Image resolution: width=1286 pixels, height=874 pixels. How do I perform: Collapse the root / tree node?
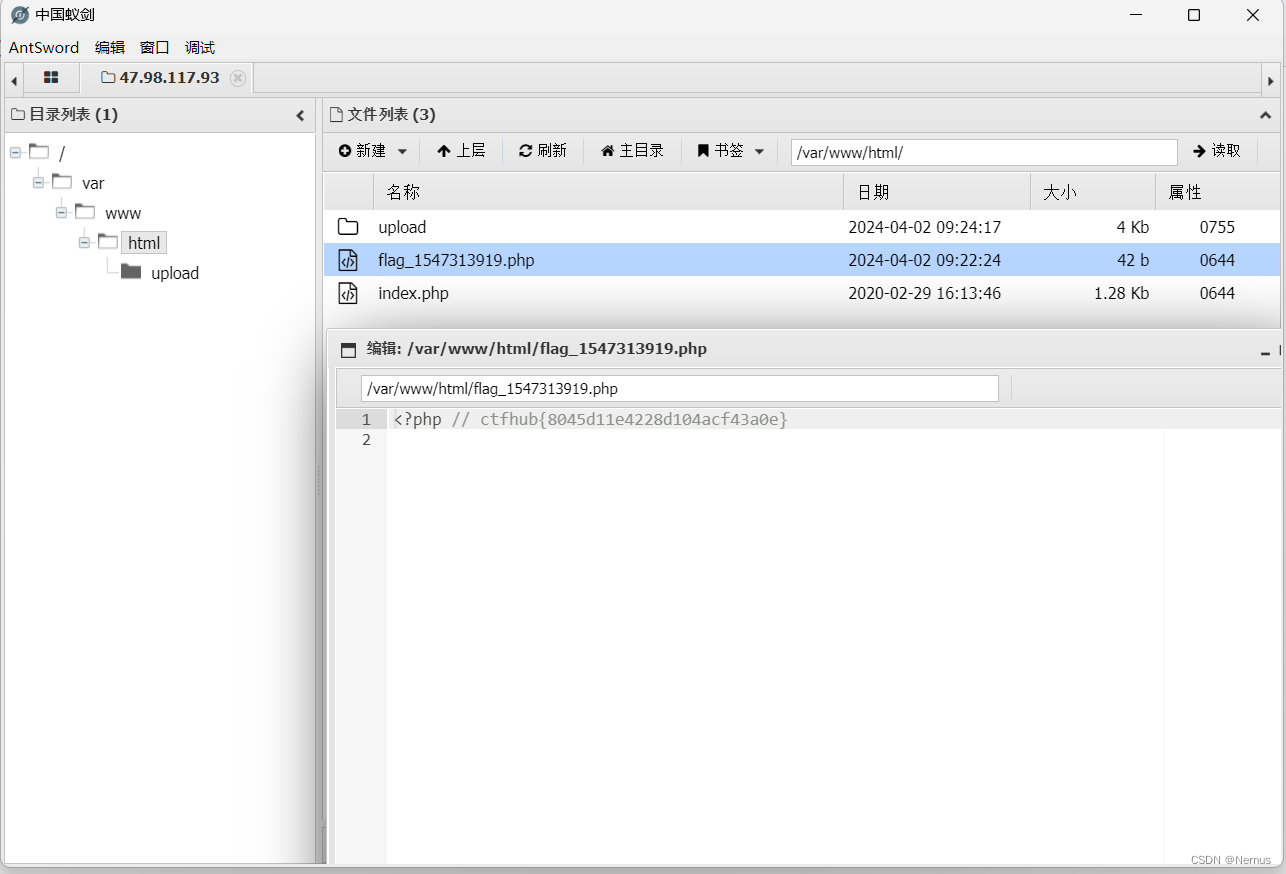15,153
